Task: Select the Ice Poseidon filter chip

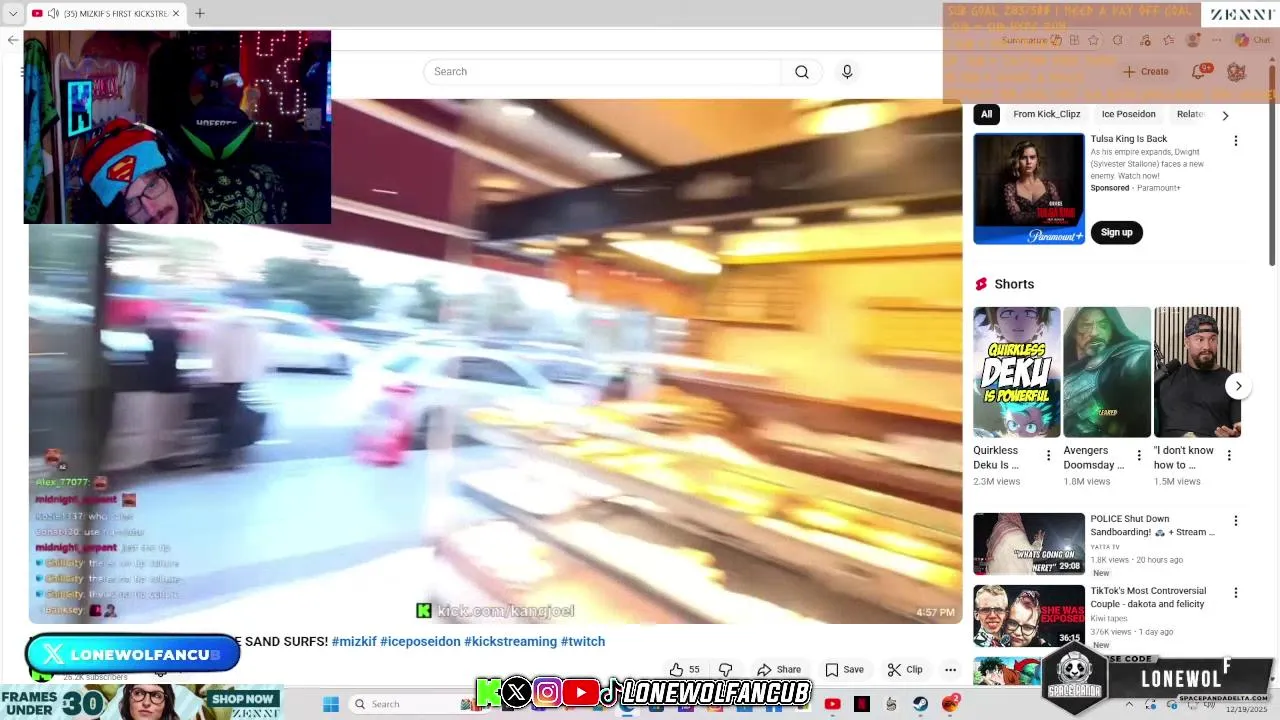Action: 1128,114
